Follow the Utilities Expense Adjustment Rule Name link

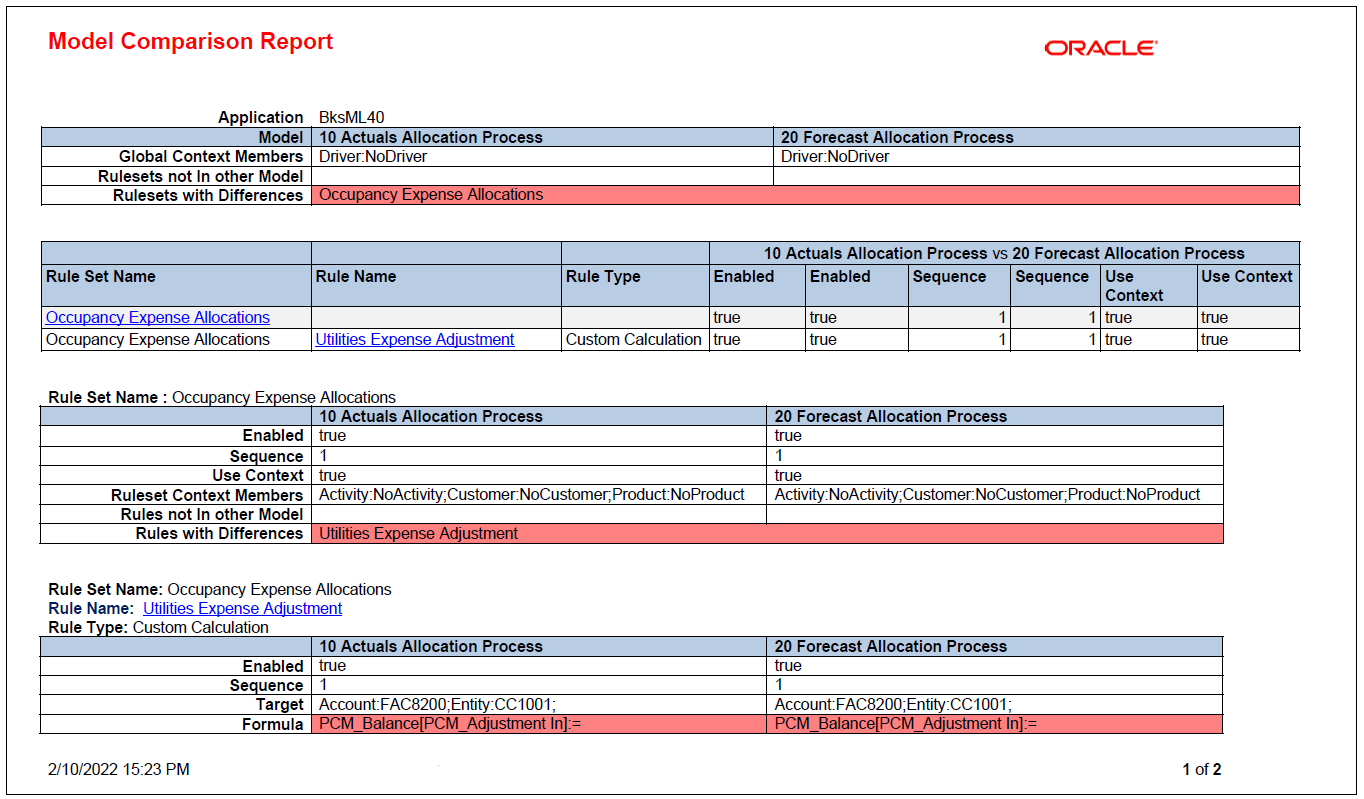tap(242, 608)
